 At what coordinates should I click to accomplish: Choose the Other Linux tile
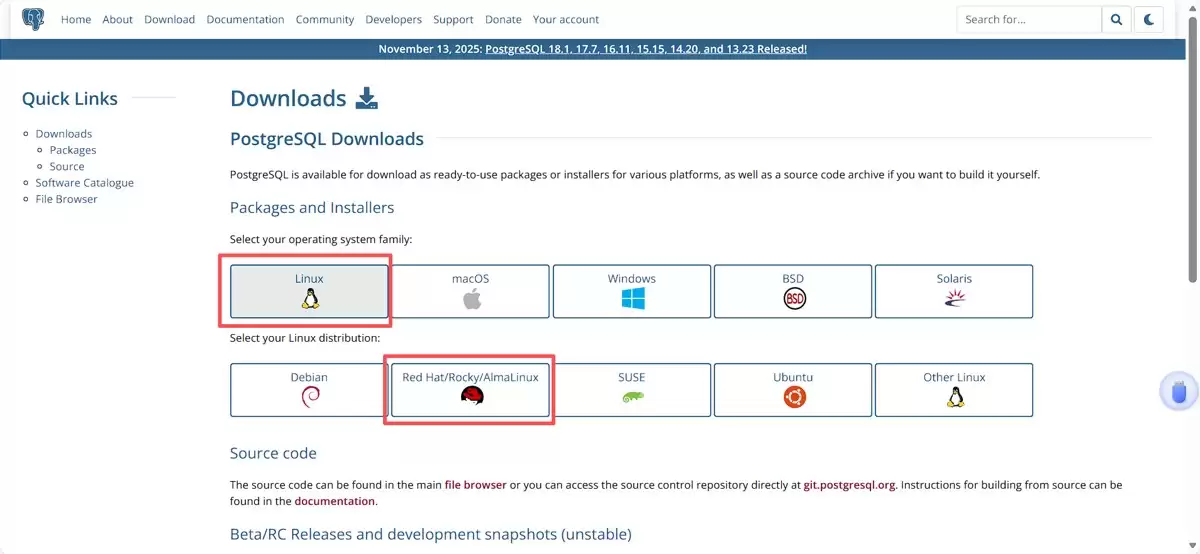(x=954, y=390)
